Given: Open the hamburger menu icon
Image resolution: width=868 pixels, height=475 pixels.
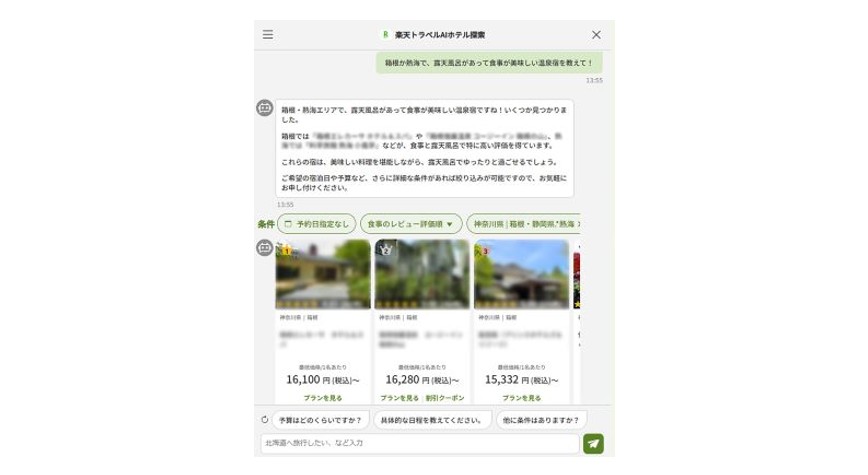Looking at the screenshot, I should point(268,35).
